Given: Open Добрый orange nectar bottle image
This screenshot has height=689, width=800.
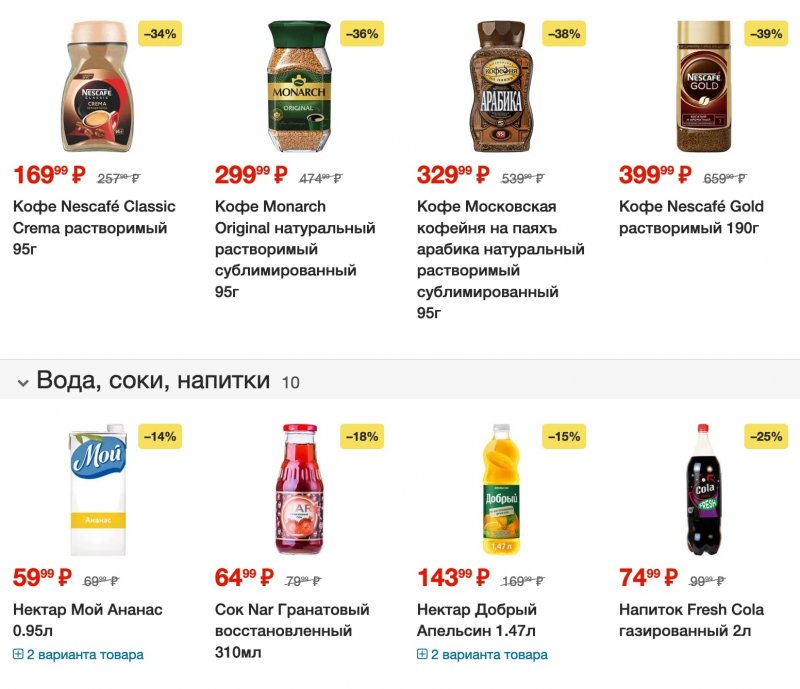Looking at the screenshot, I should coord(500,490).
